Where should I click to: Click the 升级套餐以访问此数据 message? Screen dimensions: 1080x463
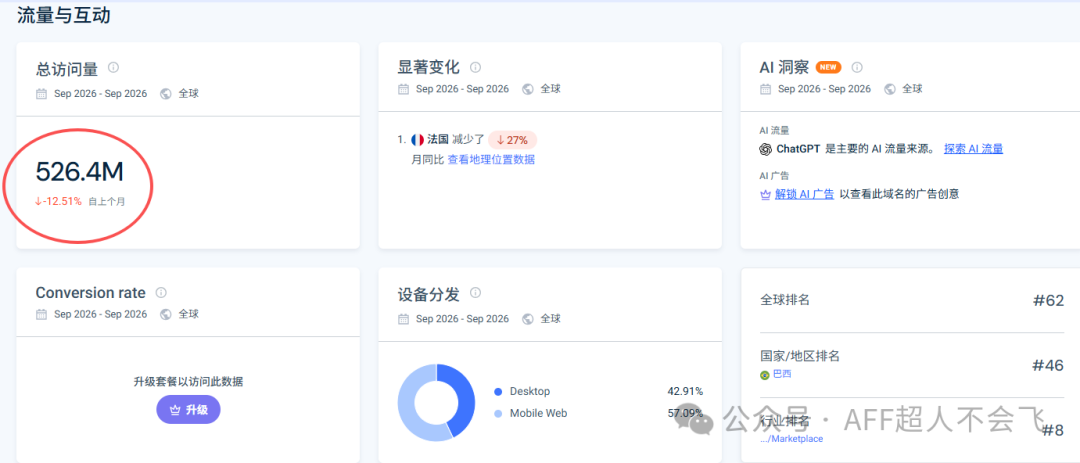[x=188, y=382]
